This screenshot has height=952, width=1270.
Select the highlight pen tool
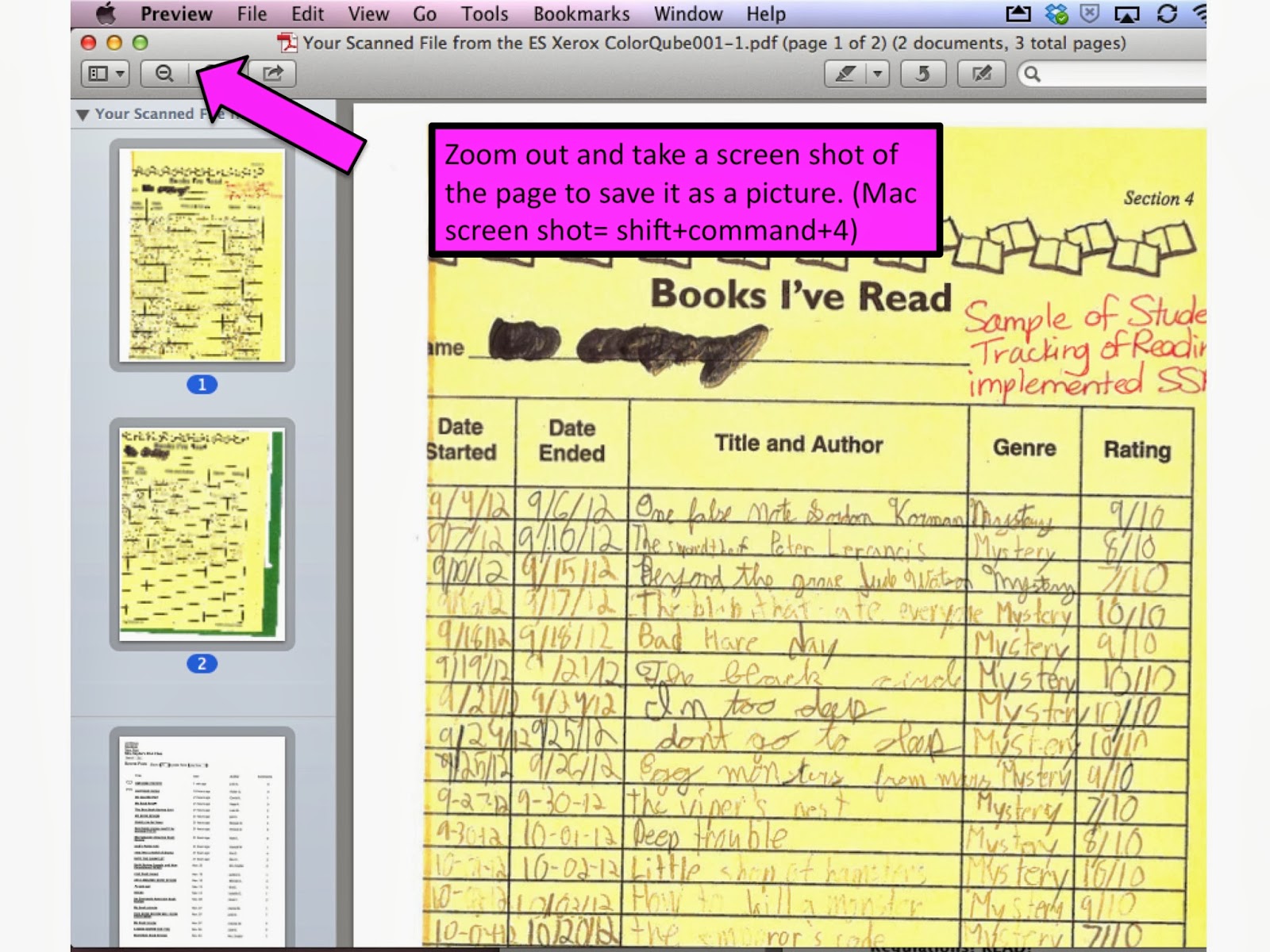(x=845, y=74)
